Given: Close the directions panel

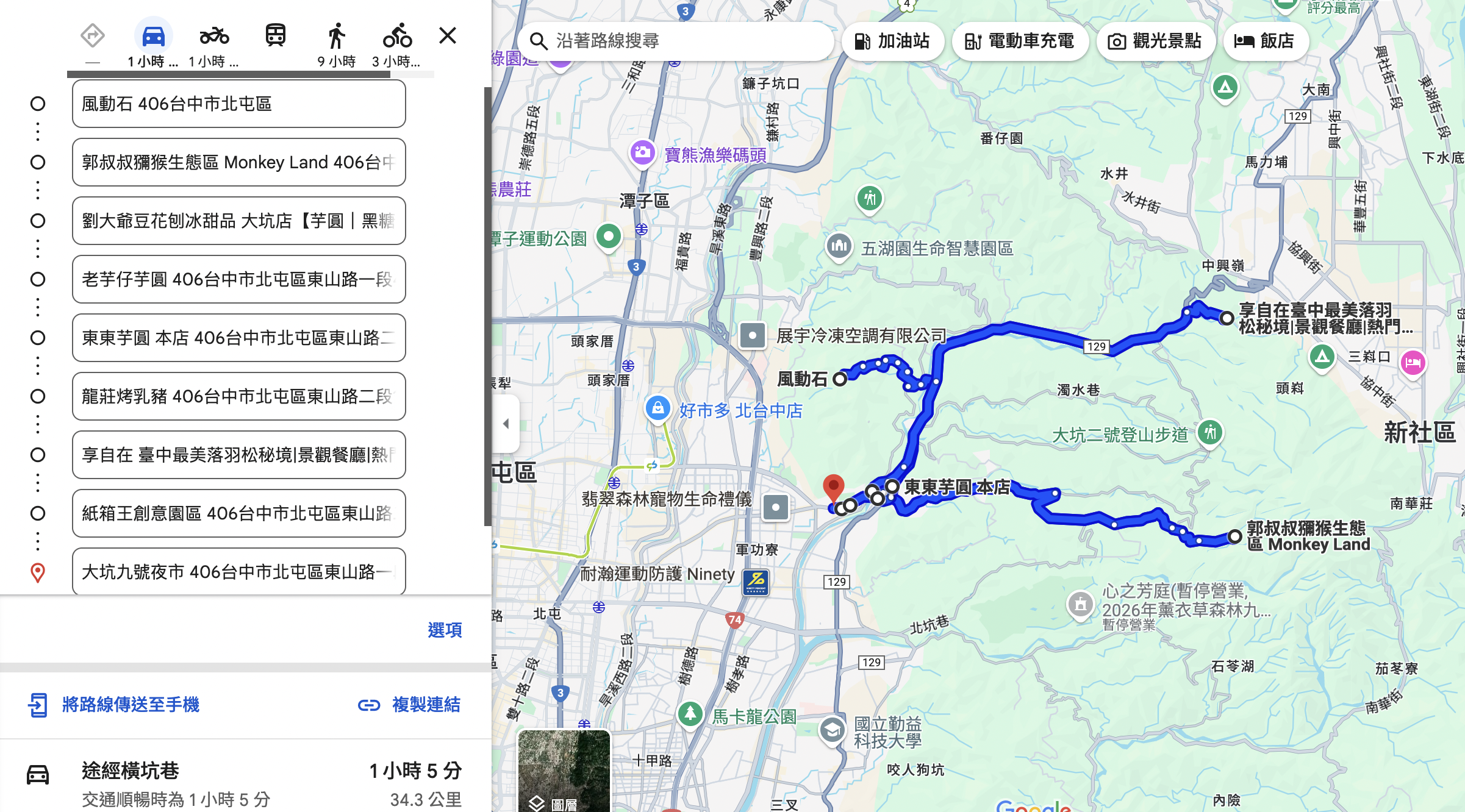Looking at the screenshot, I should [448, 35].
